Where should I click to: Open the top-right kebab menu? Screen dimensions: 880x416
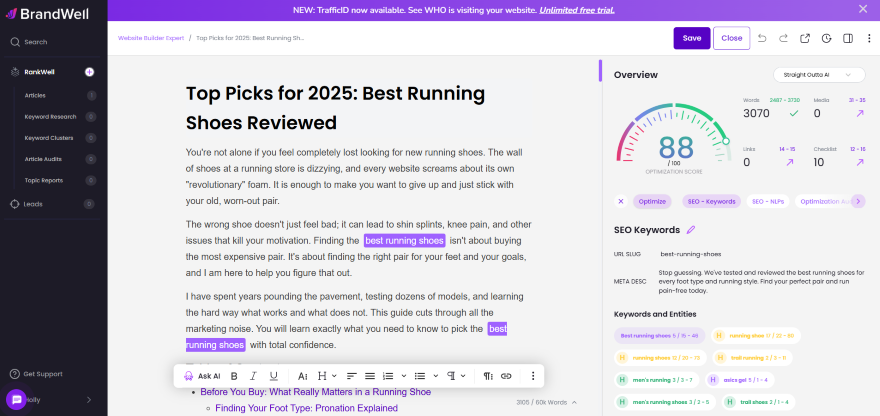coord(869,38)
